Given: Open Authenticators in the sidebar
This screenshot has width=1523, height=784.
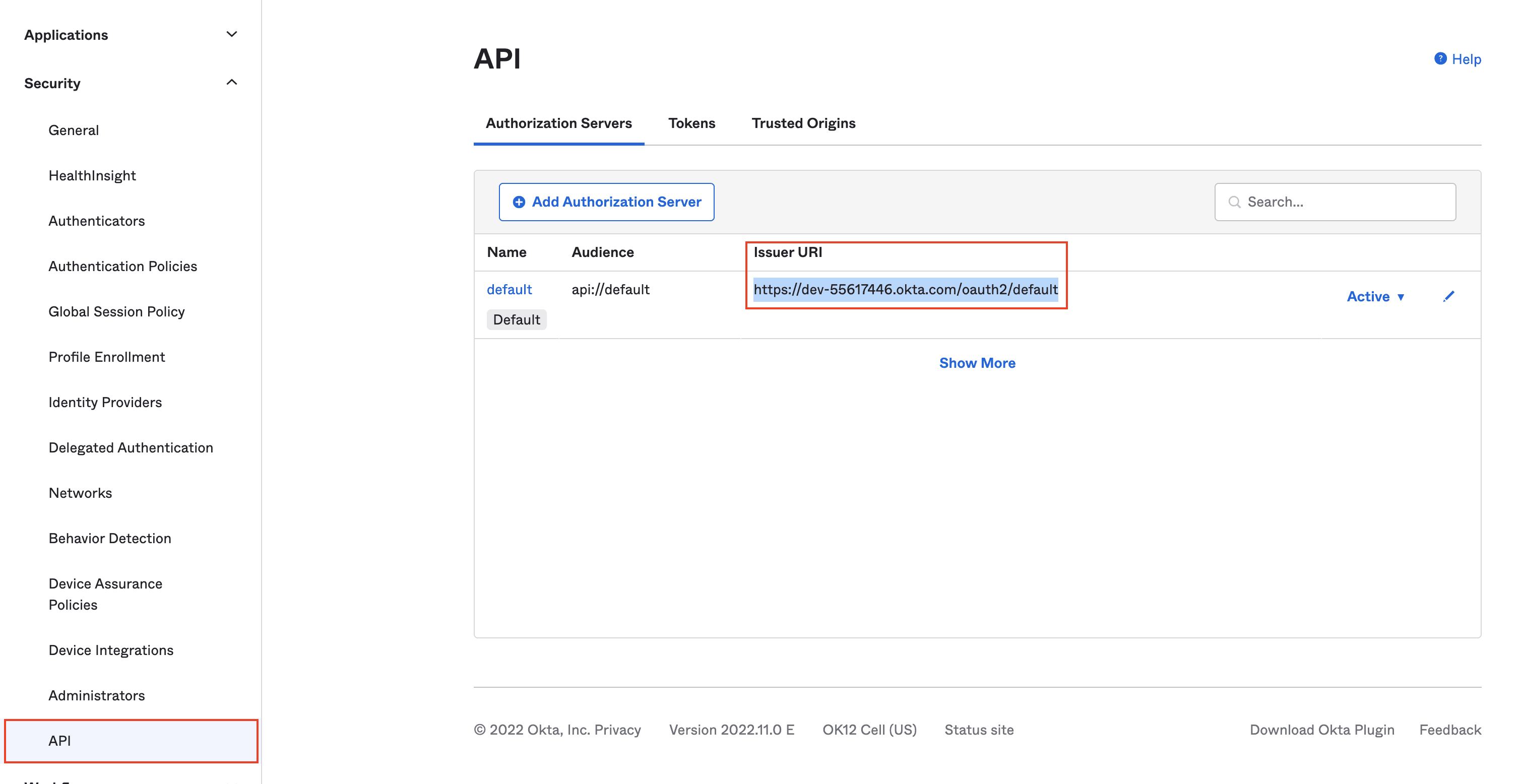Looking at the screenshot, I should click(x=96, y=221).
